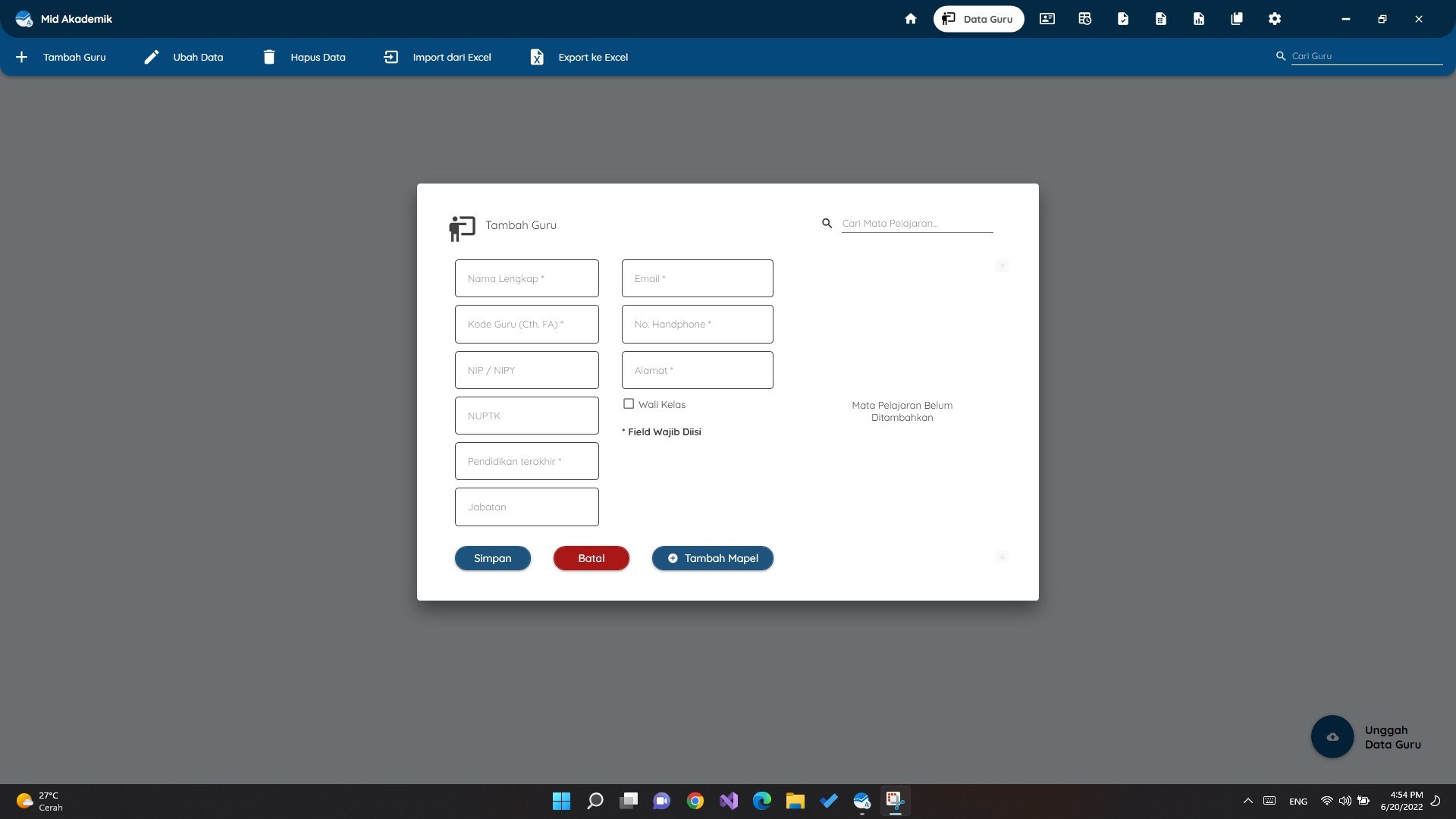The image size is (1456, 819).
Task: Click the stacked books library icon
Action: [1237, 19]
